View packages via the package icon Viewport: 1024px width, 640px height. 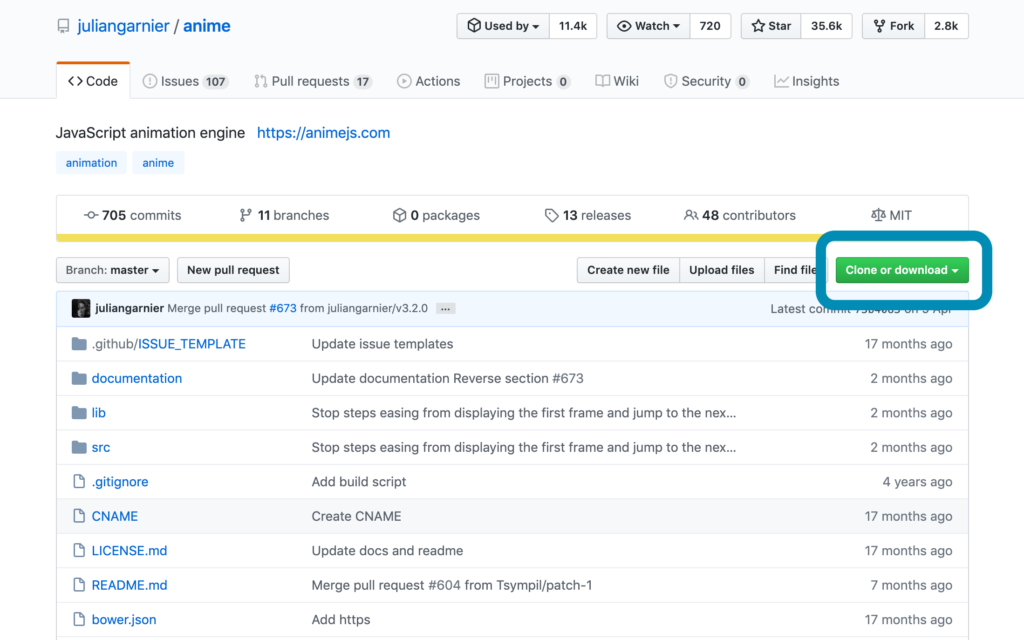click(402, 215)
